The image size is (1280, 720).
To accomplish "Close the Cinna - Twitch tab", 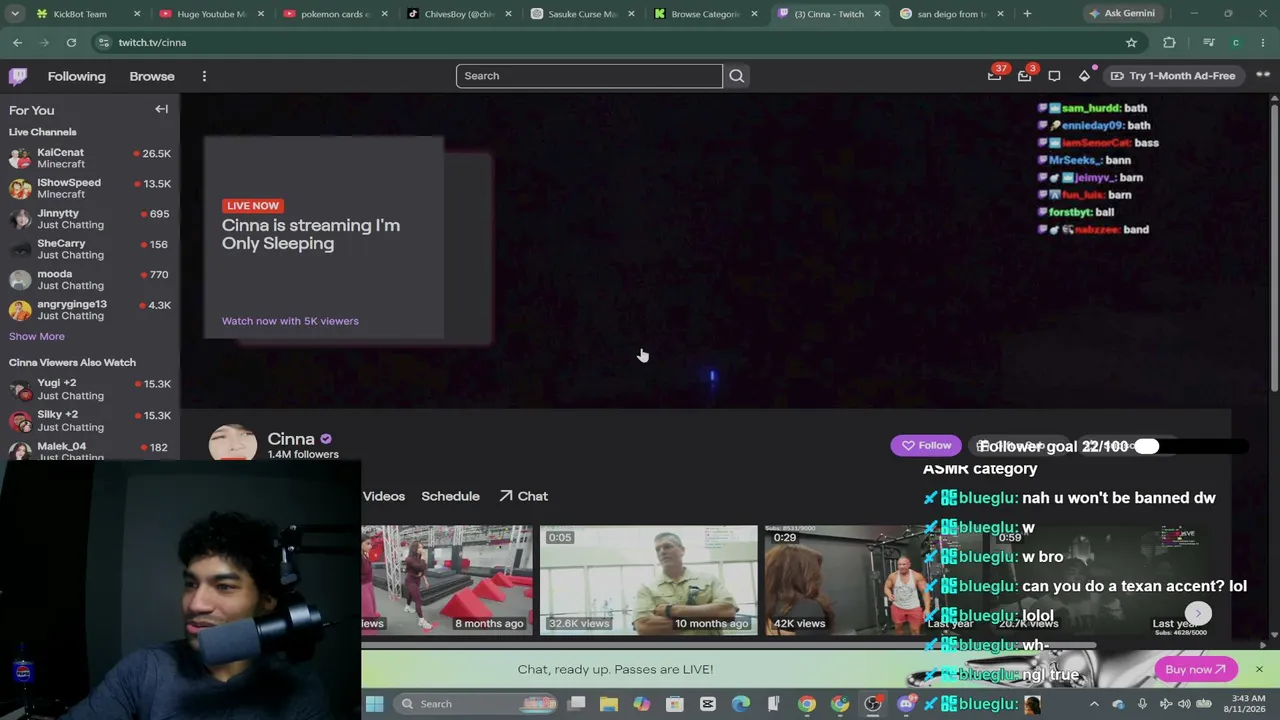I will point(878,14).
